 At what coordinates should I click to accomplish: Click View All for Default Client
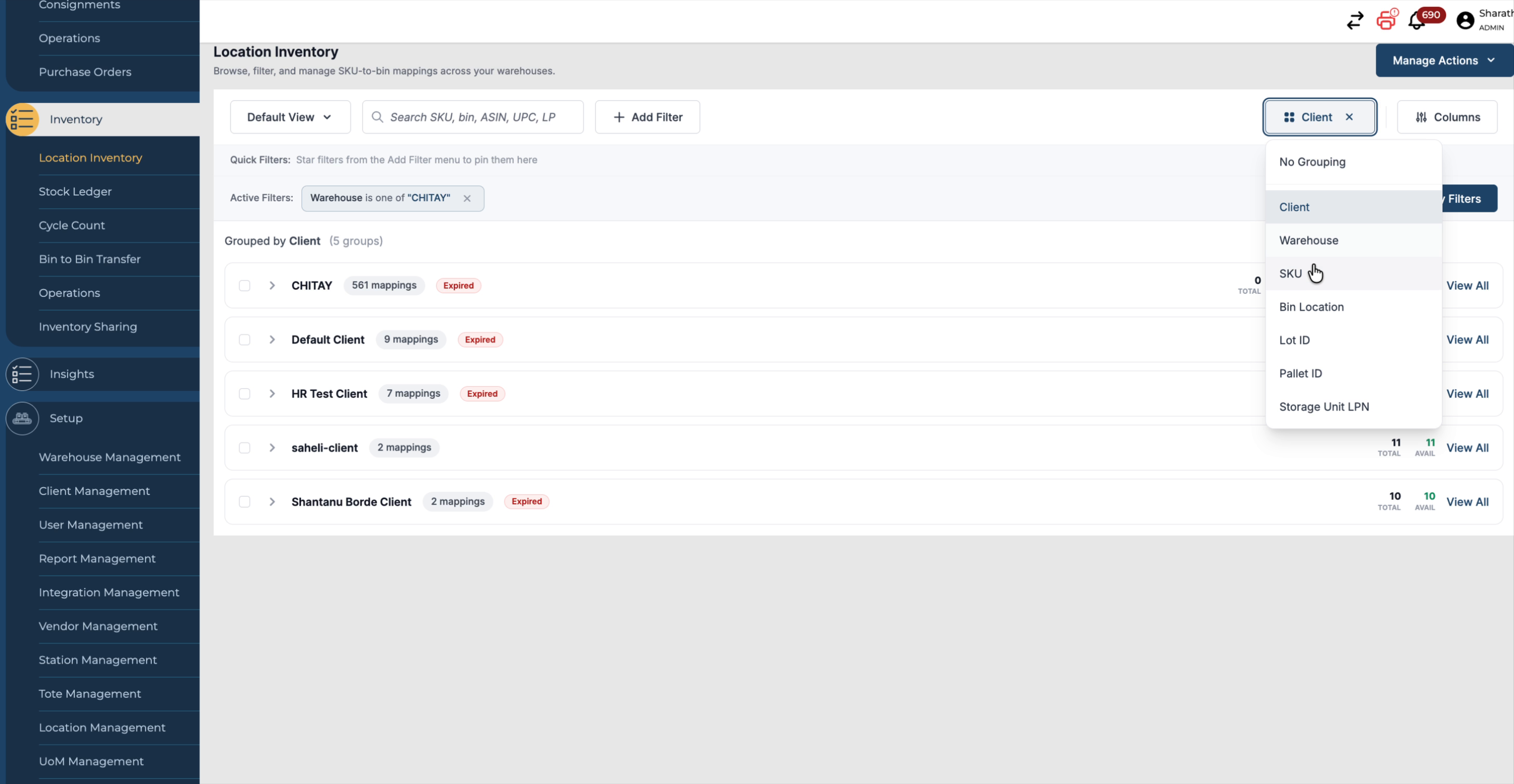coord(1467,339)
